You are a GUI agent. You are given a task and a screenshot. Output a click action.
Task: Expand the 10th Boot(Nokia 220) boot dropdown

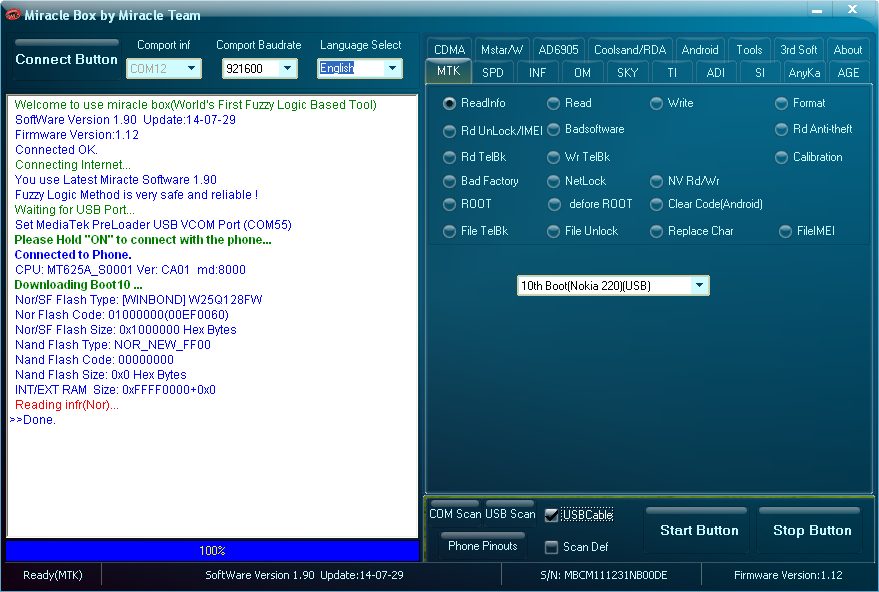[x=699, y=285]
